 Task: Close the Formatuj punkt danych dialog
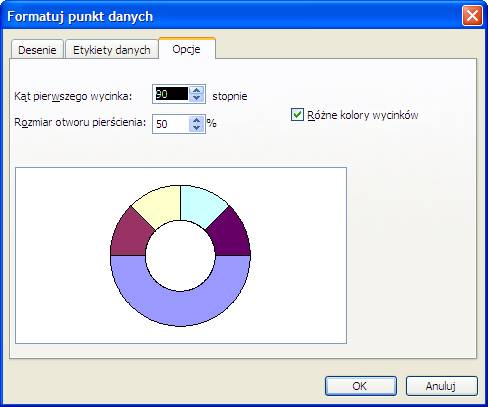[472, 16]
